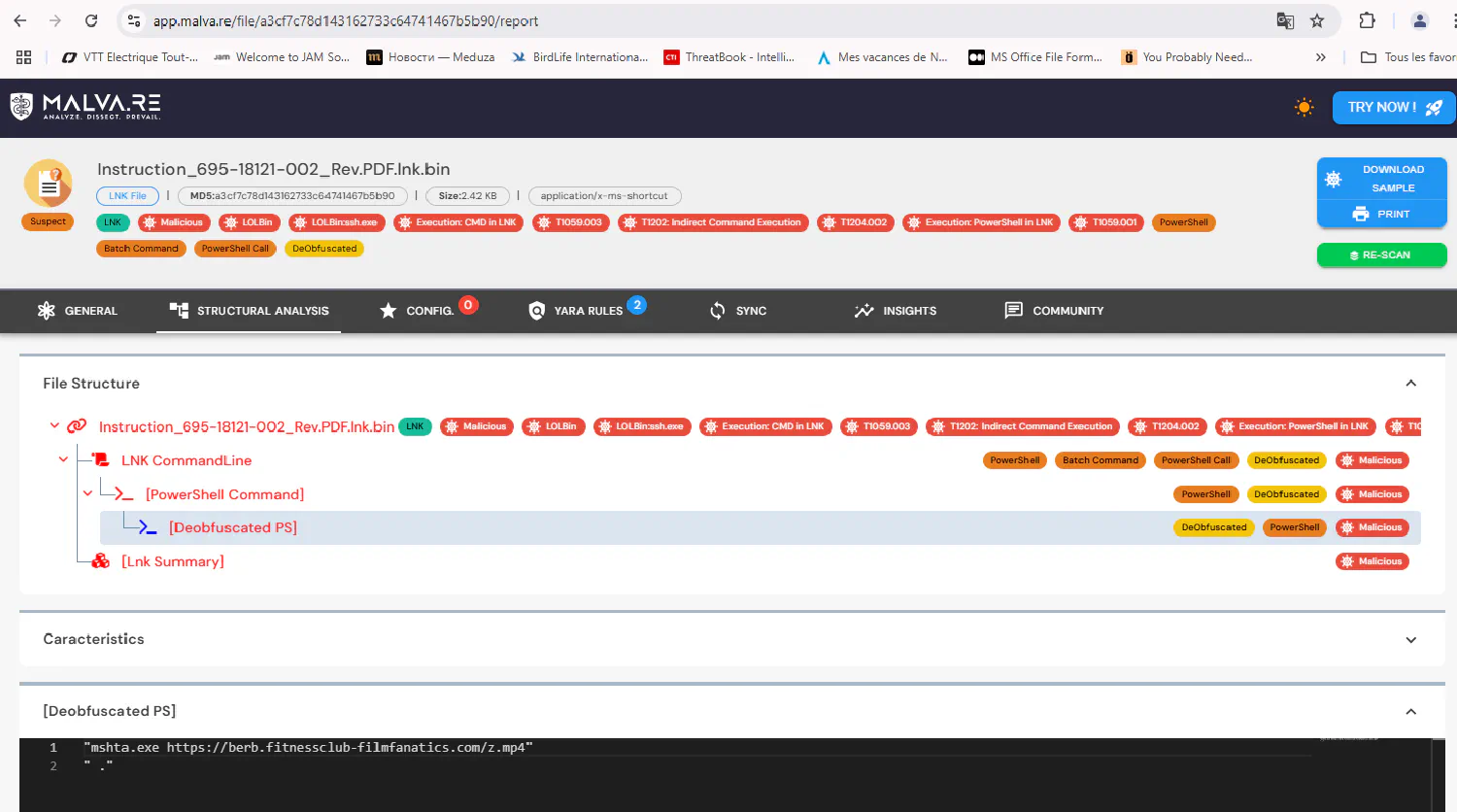The width and height of the screenshot is (1457, 812).
Task: Expand the Caracteristics section
Action: pos(1410,639)
